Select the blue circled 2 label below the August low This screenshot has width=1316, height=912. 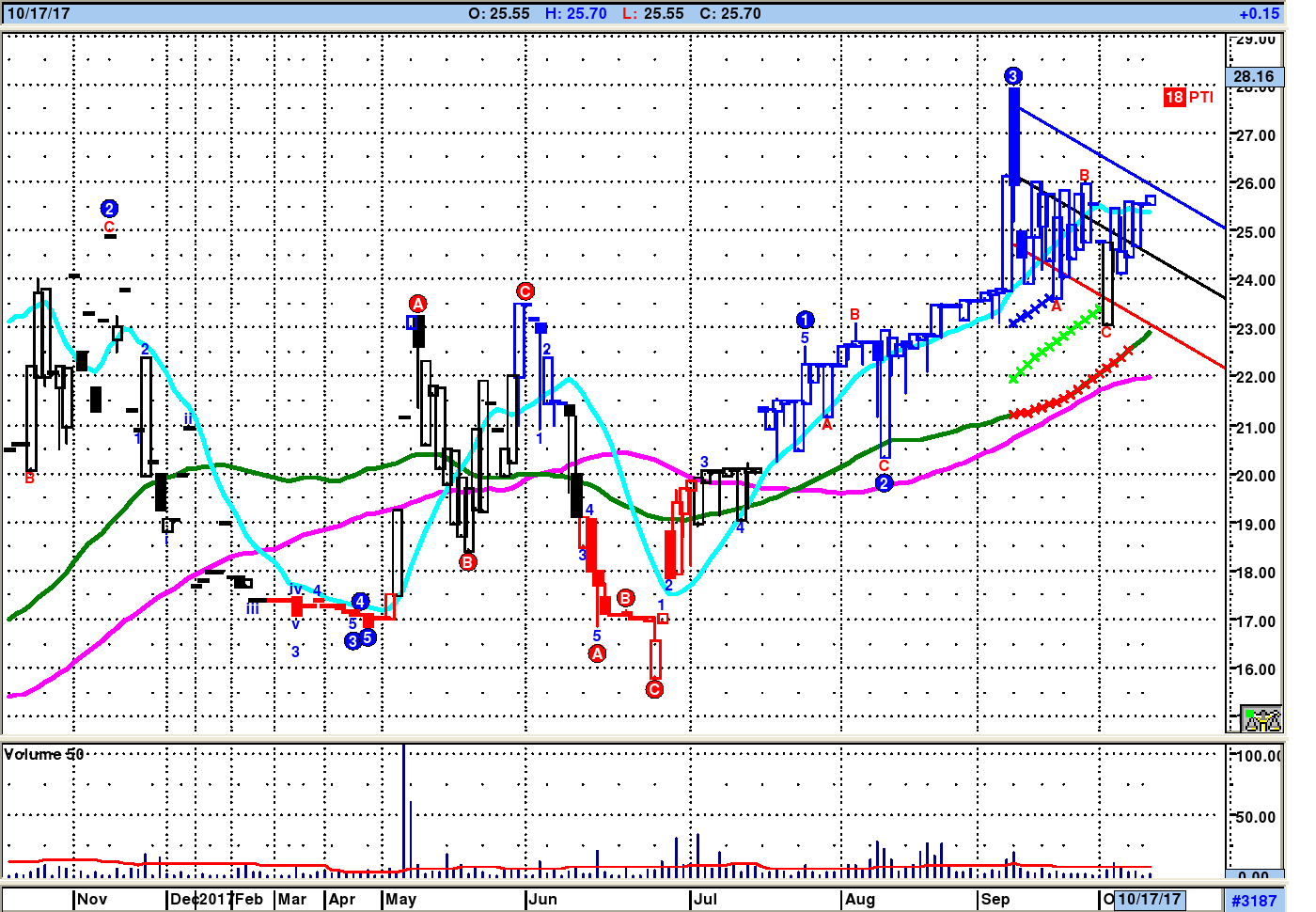click(x=884, y=483)
